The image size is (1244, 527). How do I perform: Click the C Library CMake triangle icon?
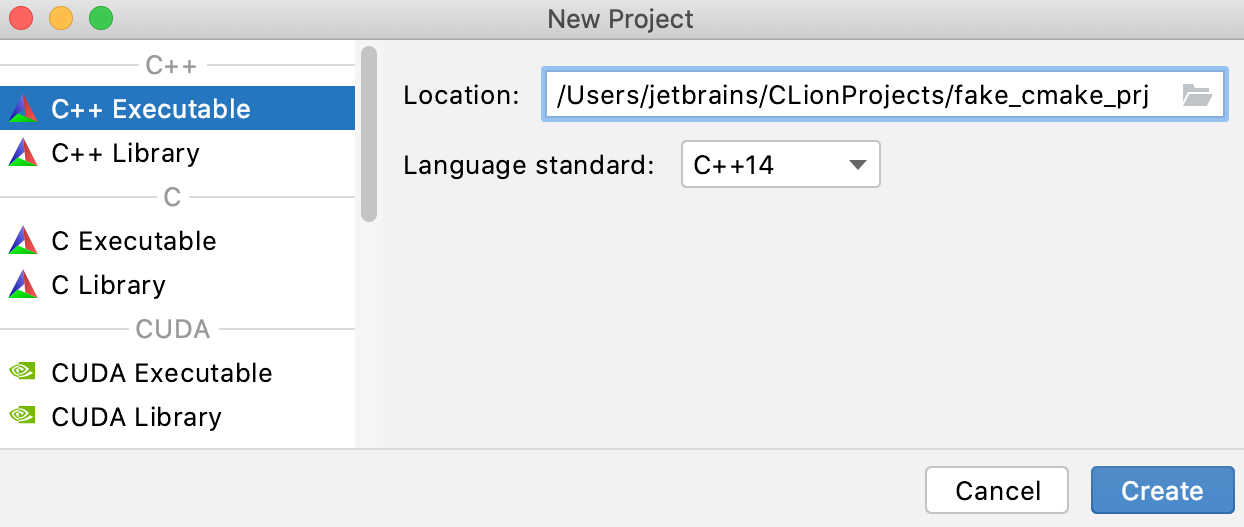[x=23, y=285]
